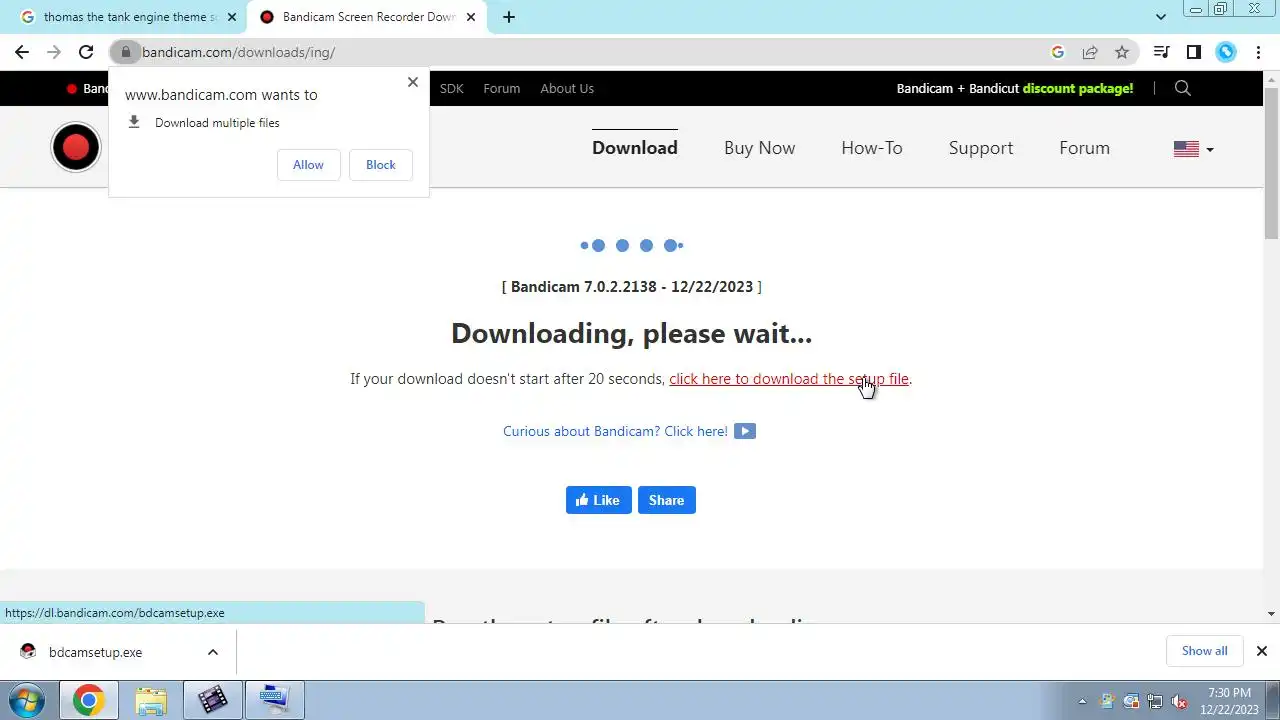The height and width of the screenshot is (720, 1280).
Task: Click the muted volume tray icon
Action: 1180,701
